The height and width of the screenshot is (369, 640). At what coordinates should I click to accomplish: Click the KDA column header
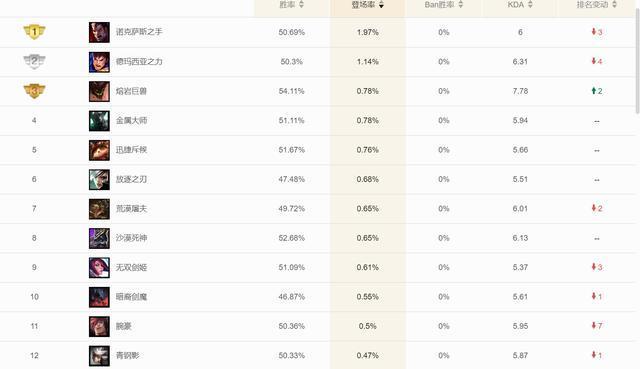pos(520,4)
